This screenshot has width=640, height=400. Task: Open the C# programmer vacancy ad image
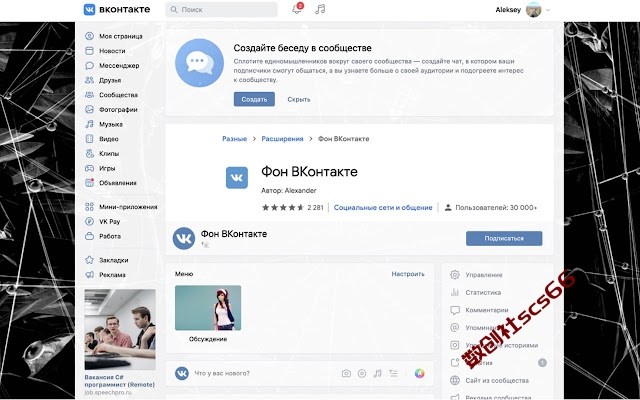click(x=120, y=329)
